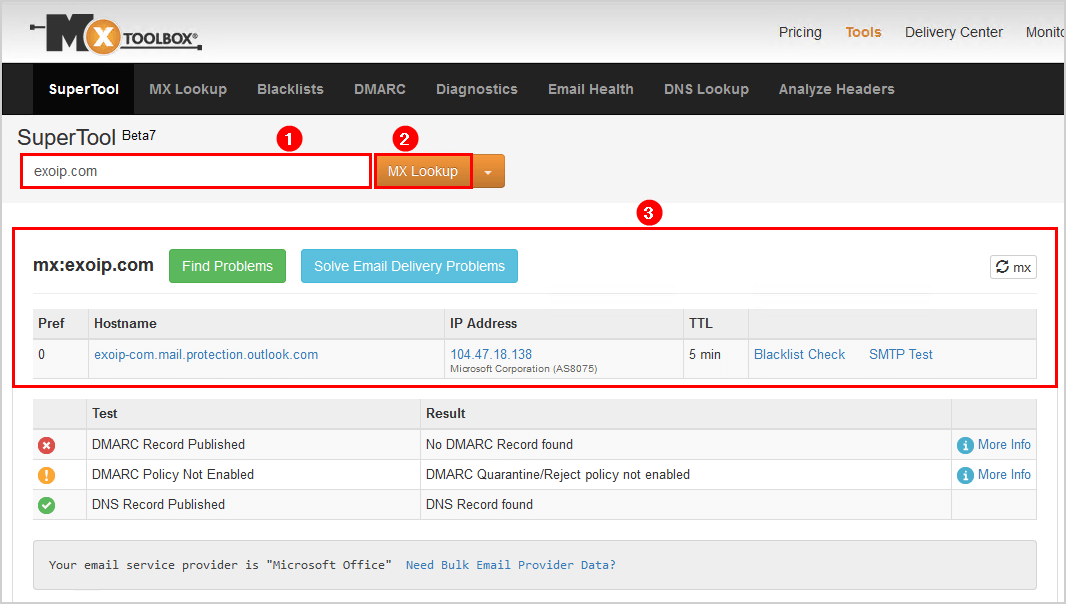Open the Delivery Center link

pos(954,32)
